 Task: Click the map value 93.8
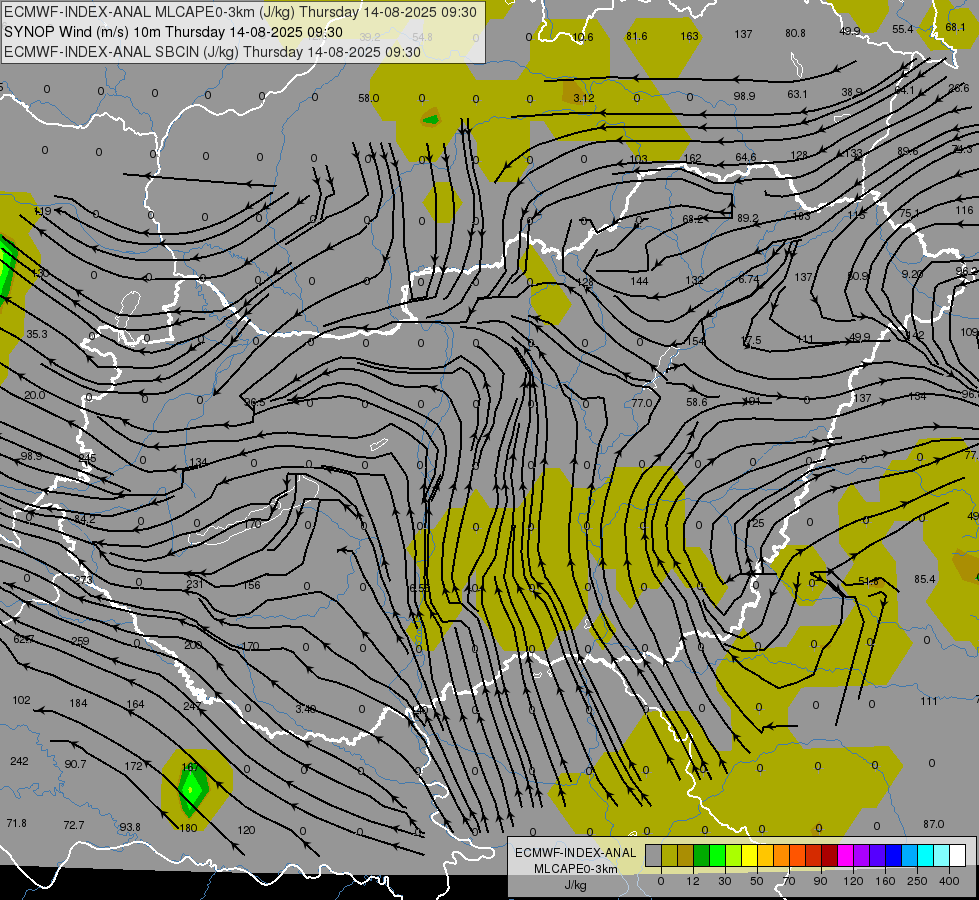tap(130, 828)
